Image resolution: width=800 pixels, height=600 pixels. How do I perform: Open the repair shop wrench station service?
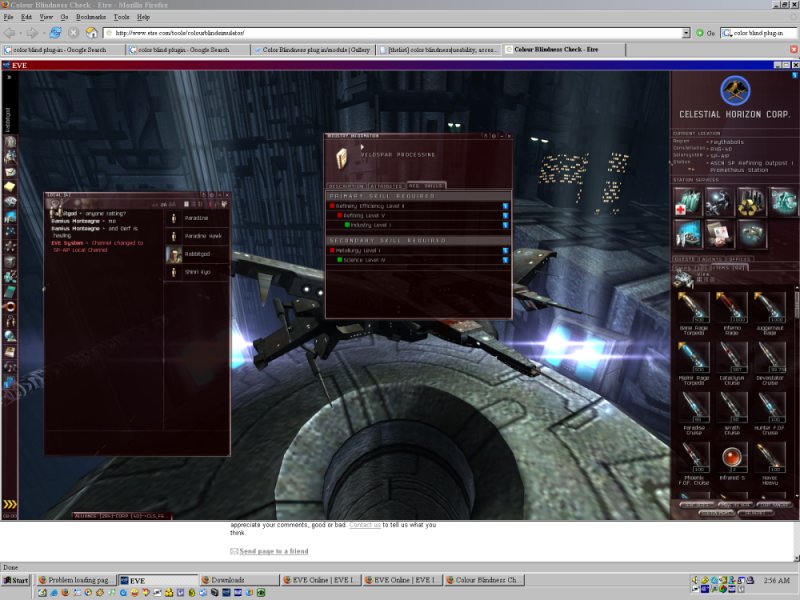click(x=719, y=202)
